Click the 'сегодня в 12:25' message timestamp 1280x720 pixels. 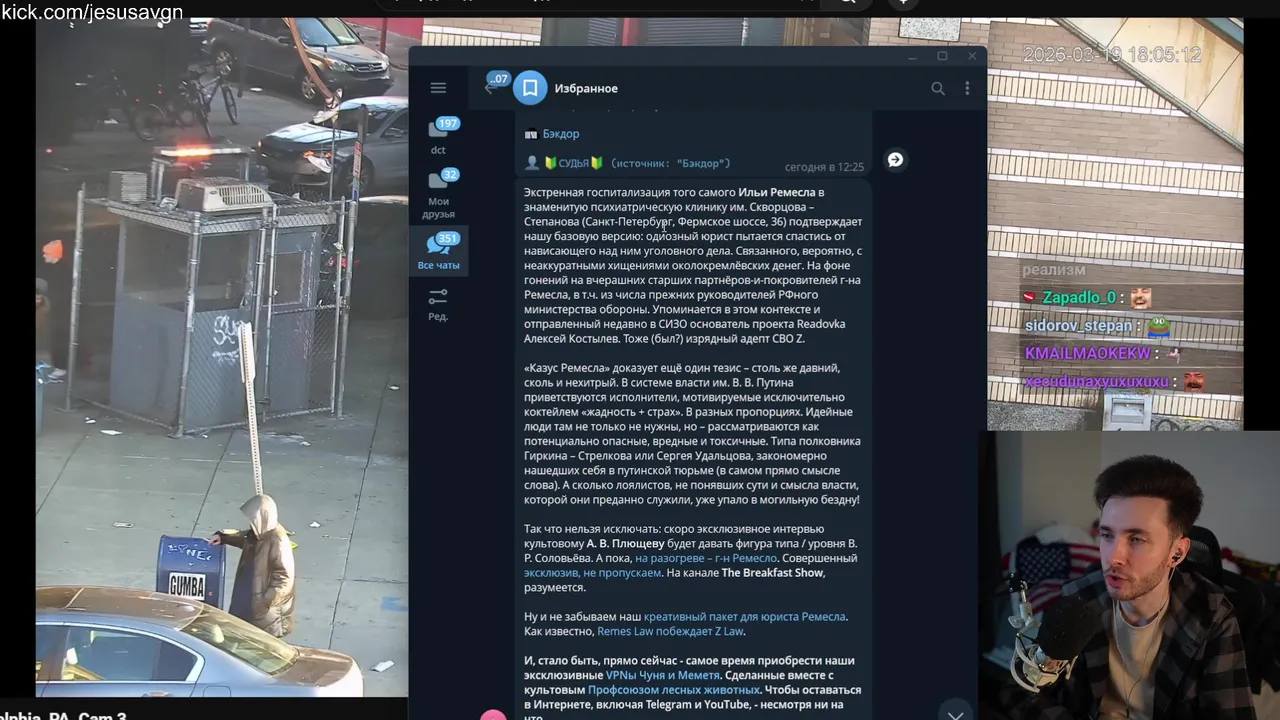[x=824, y=167]
